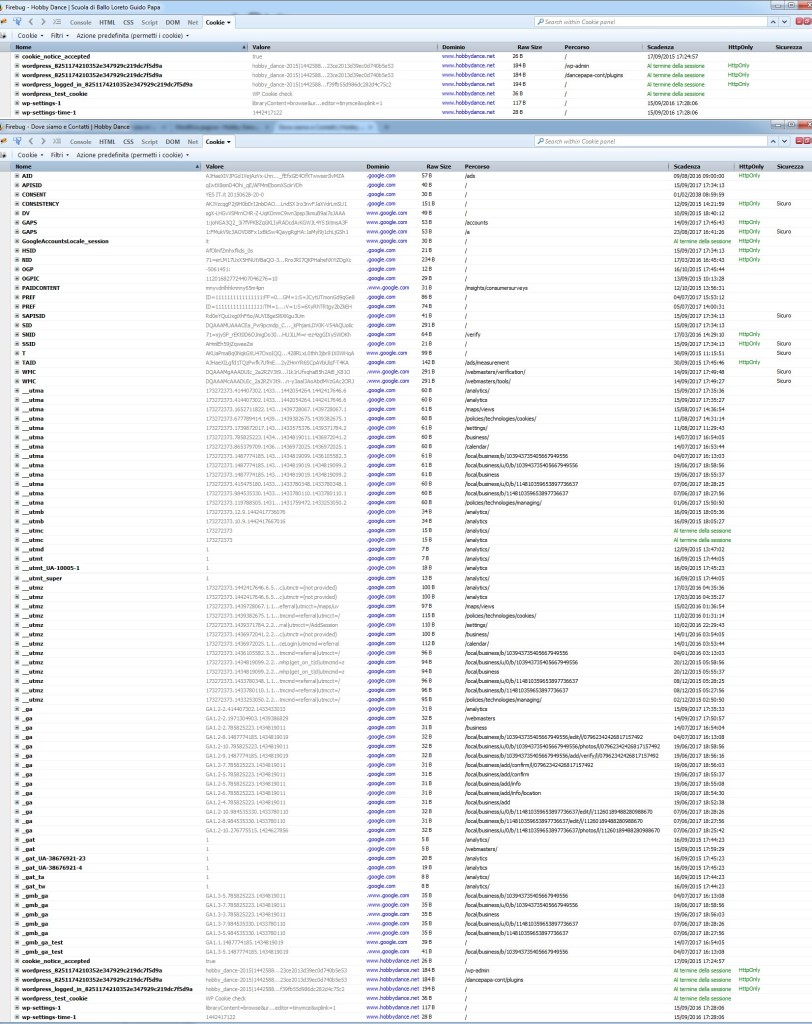Switch to the Script tab in the Dove siamo e Contatti window
The height and width of the screenshot is (1024, 812).
(x=150, y=142)
